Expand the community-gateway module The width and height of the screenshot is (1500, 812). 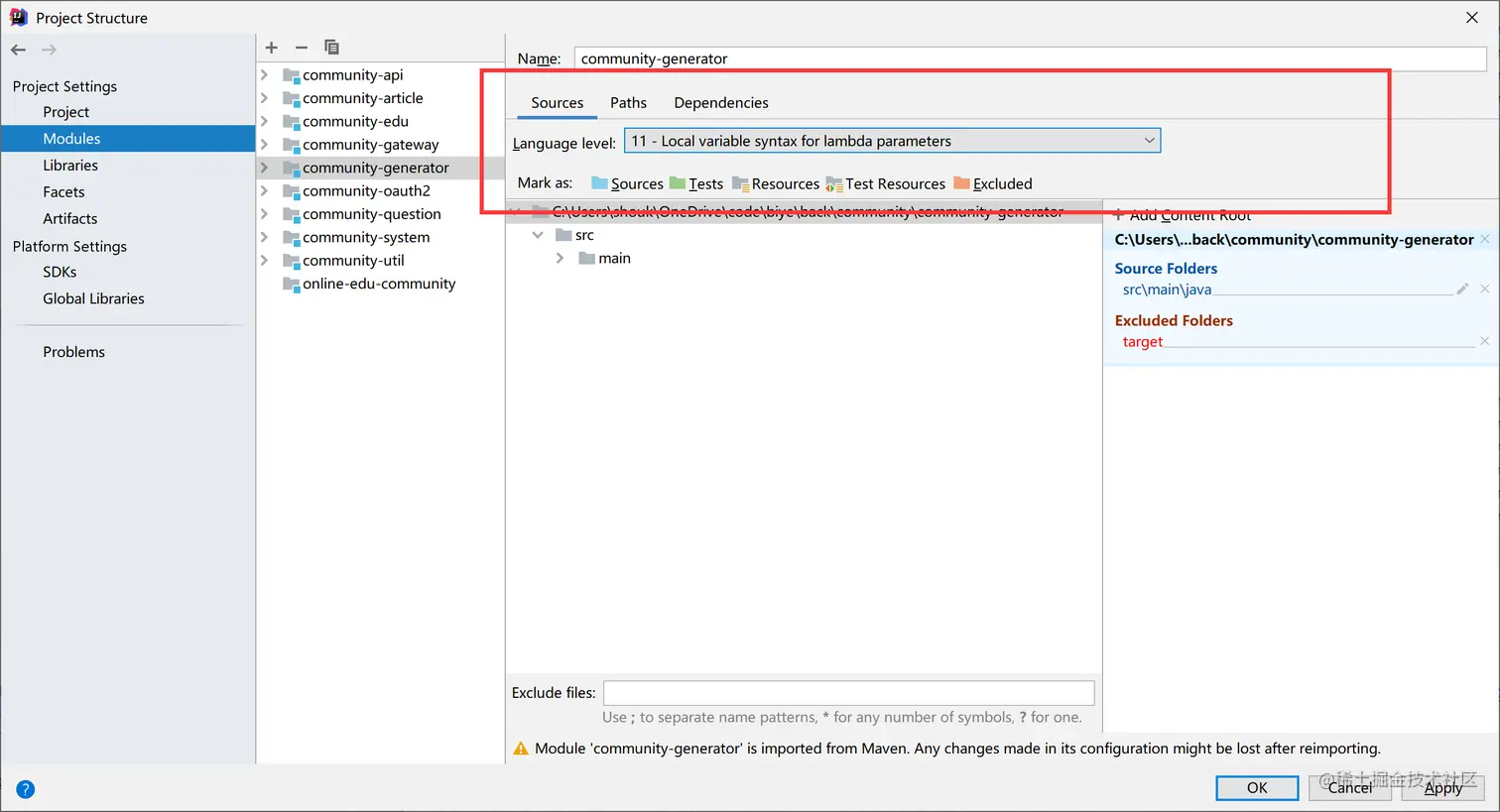pos(265,144)
